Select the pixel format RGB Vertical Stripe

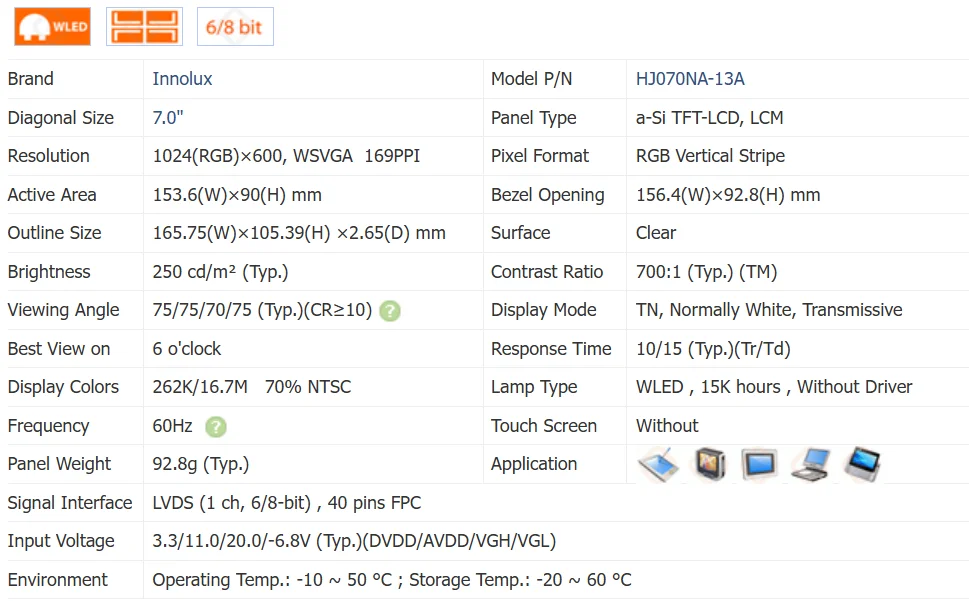[711, 156]
